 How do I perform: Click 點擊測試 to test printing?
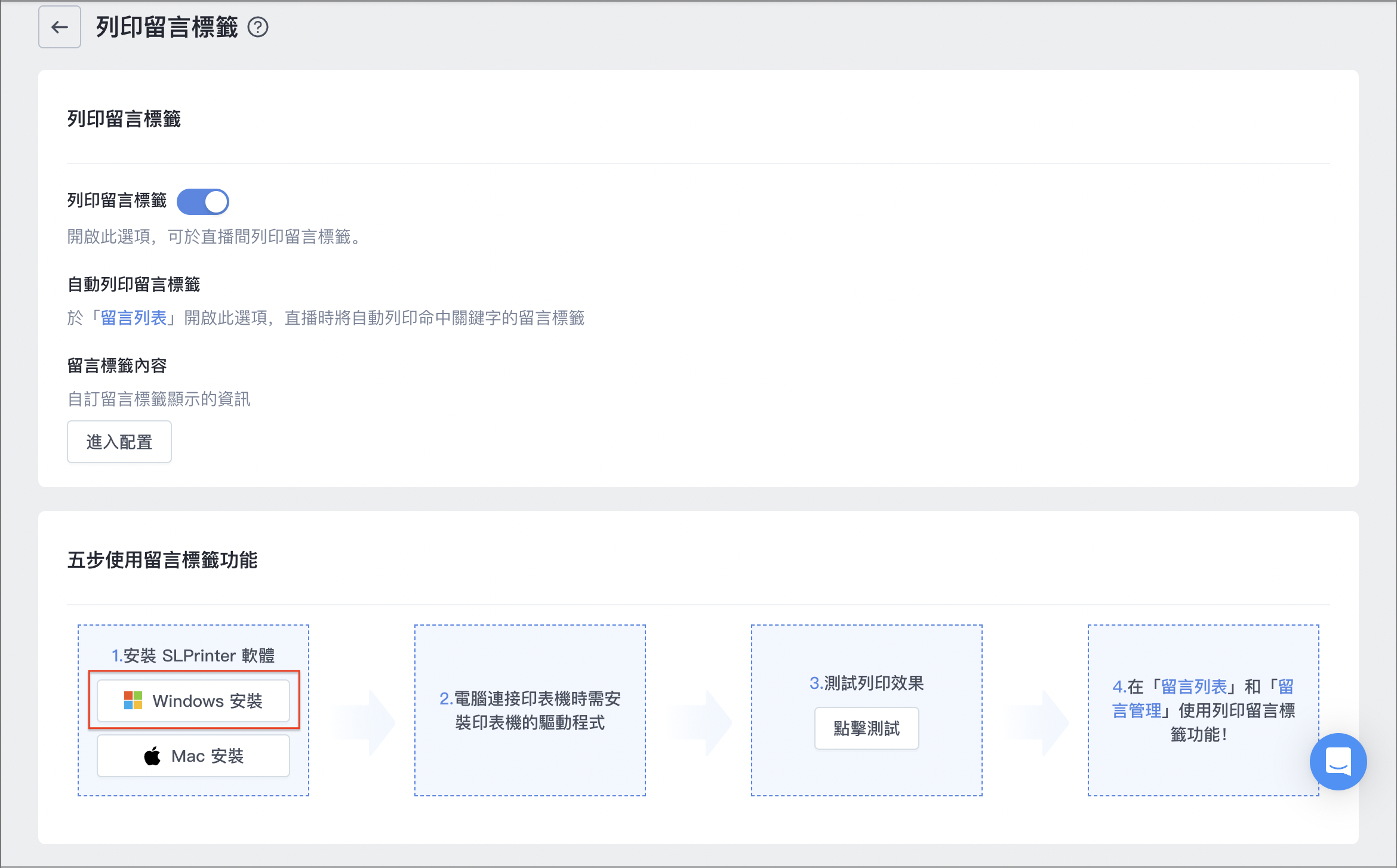pos(866,728)
